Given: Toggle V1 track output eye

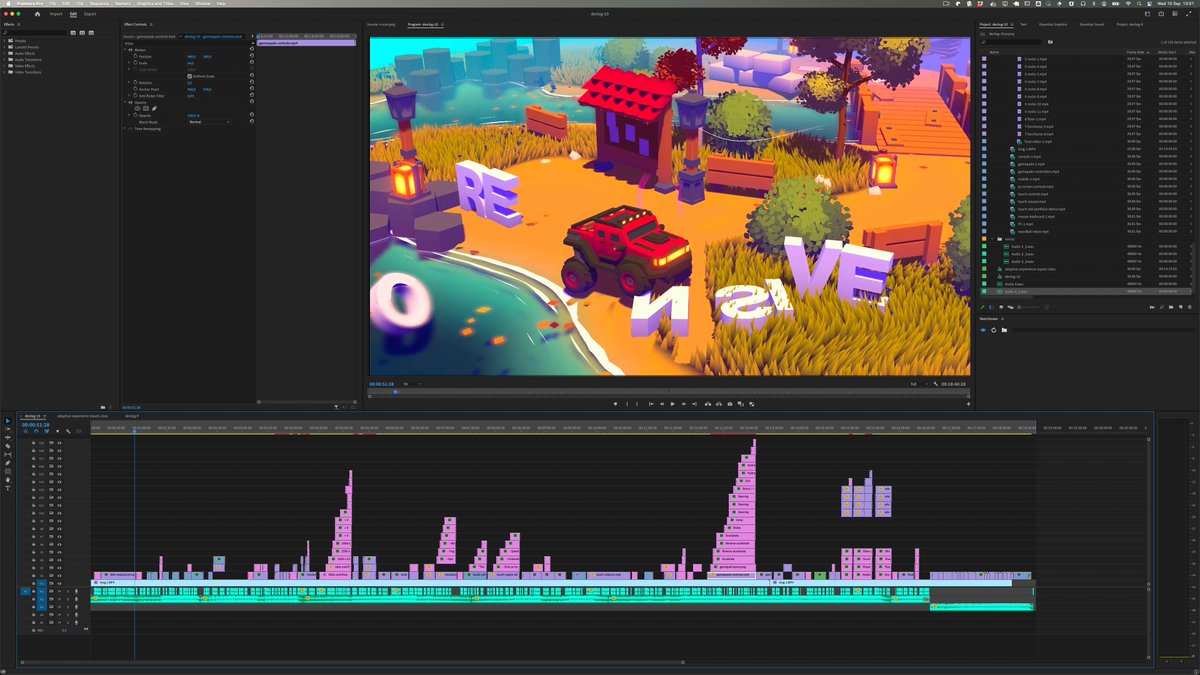Looking at the screenshot, I should (59, 583).
